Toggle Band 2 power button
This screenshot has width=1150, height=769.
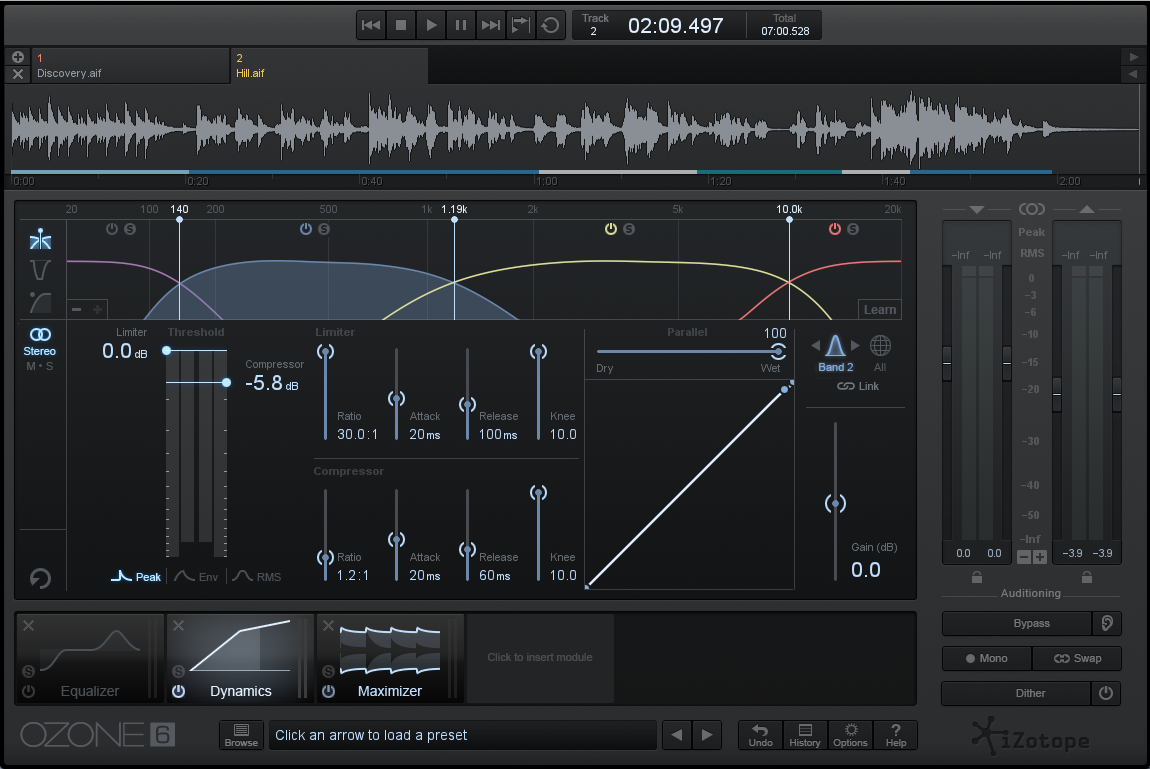coord(306,229)
